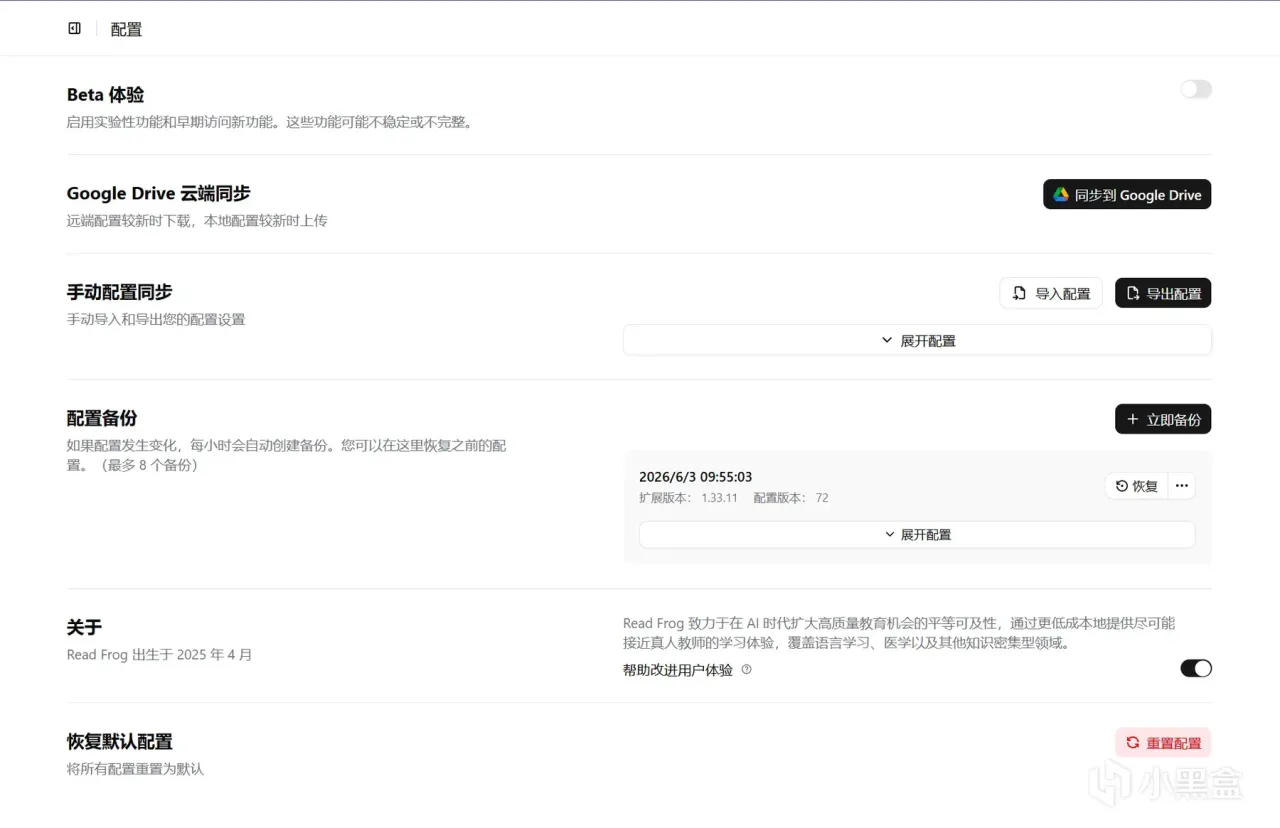Disable the 帮助改进用户体验 switch

coord(1195,668)
